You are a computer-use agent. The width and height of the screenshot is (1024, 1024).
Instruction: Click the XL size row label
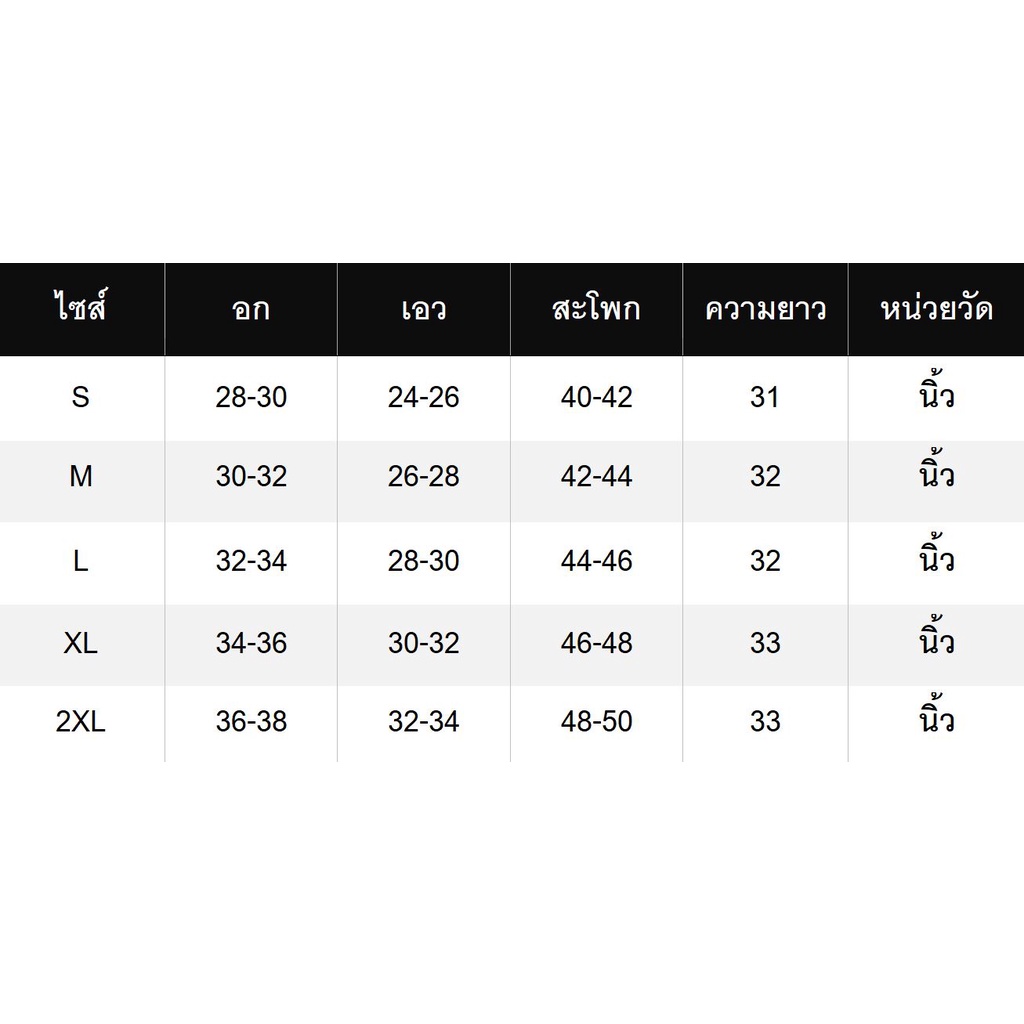point(80,643)
